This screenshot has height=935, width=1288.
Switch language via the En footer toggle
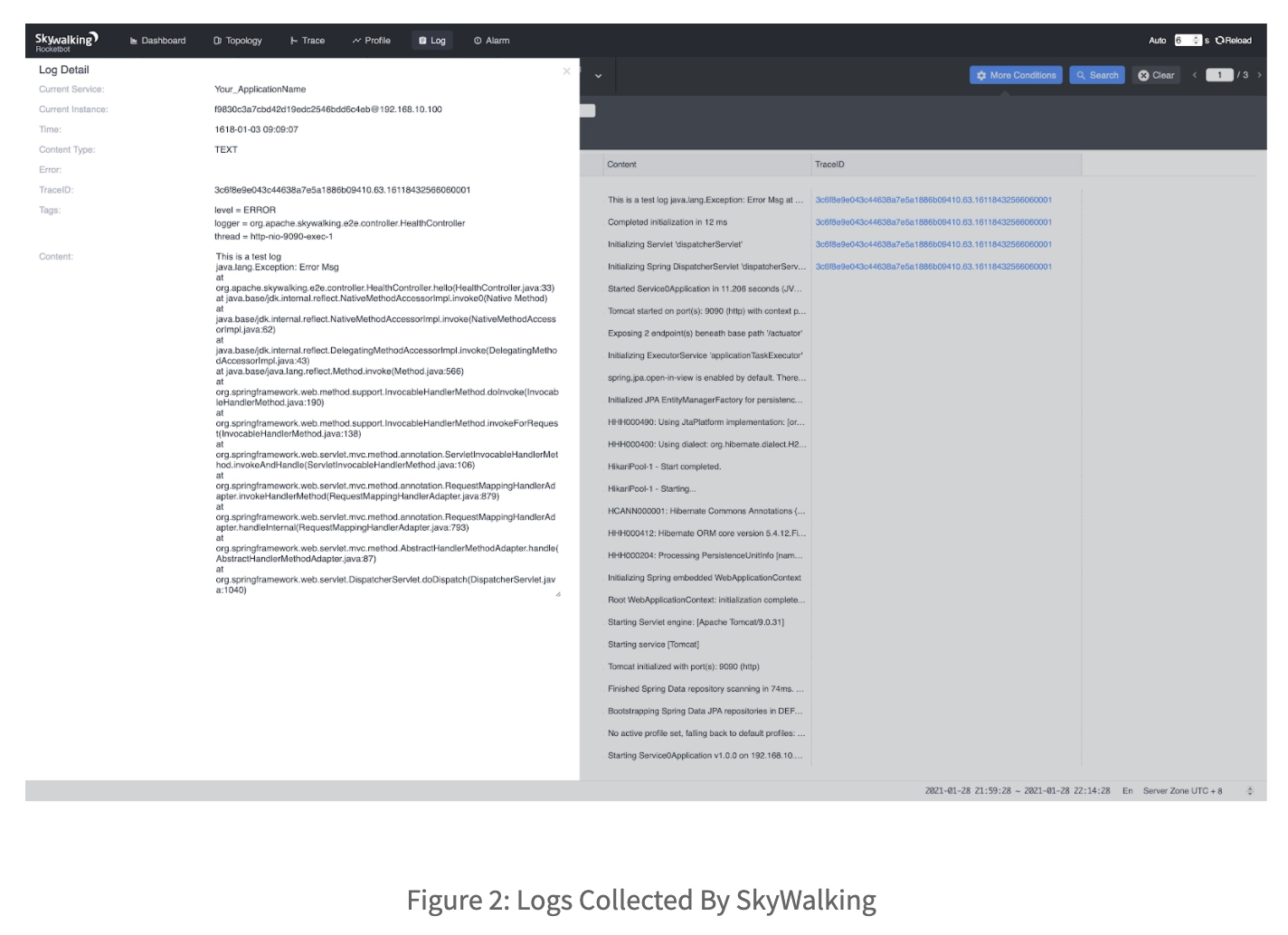(x=1127, y=791)
